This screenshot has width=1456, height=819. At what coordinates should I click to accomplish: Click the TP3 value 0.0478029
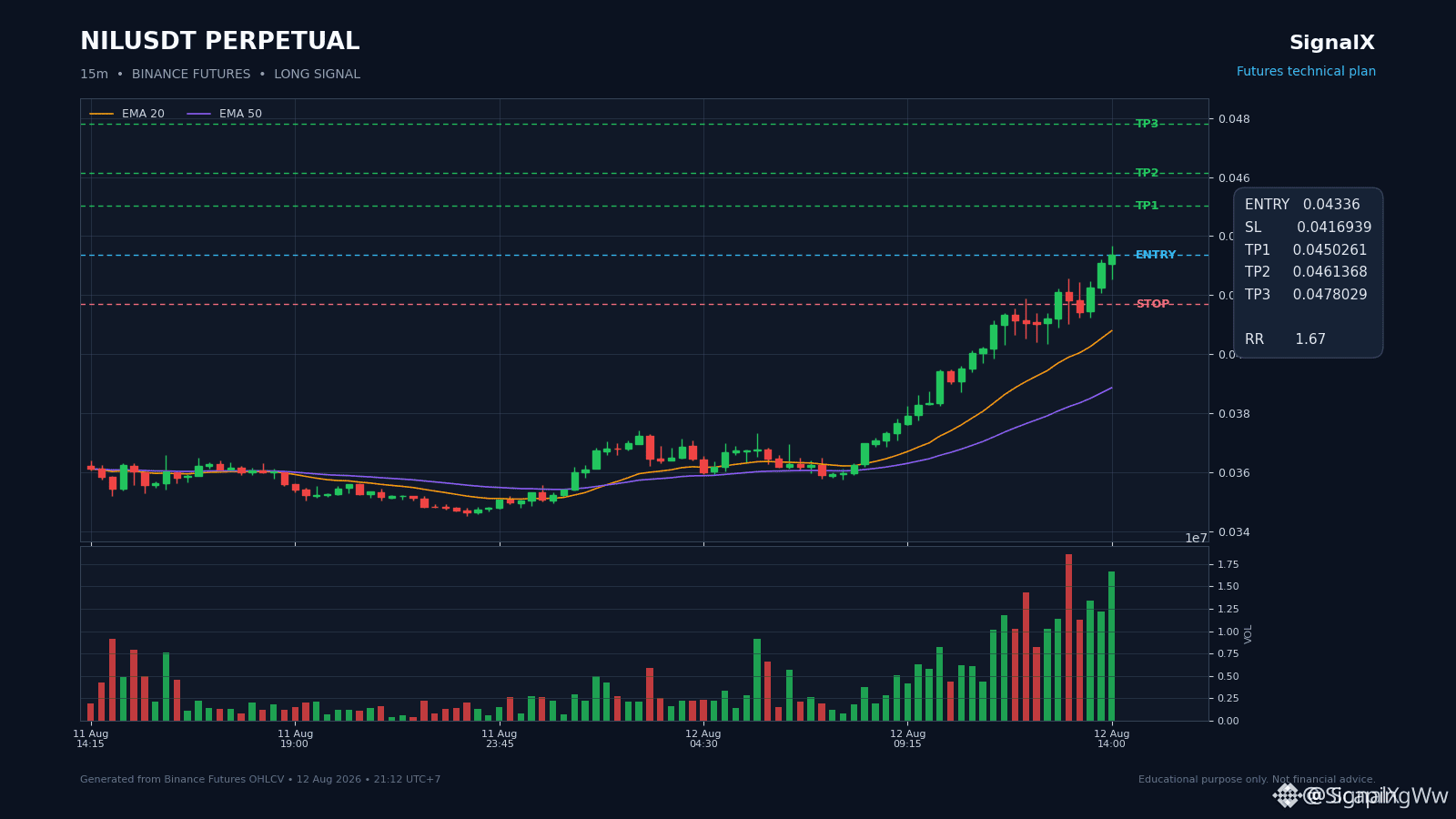click(1330, 295)
